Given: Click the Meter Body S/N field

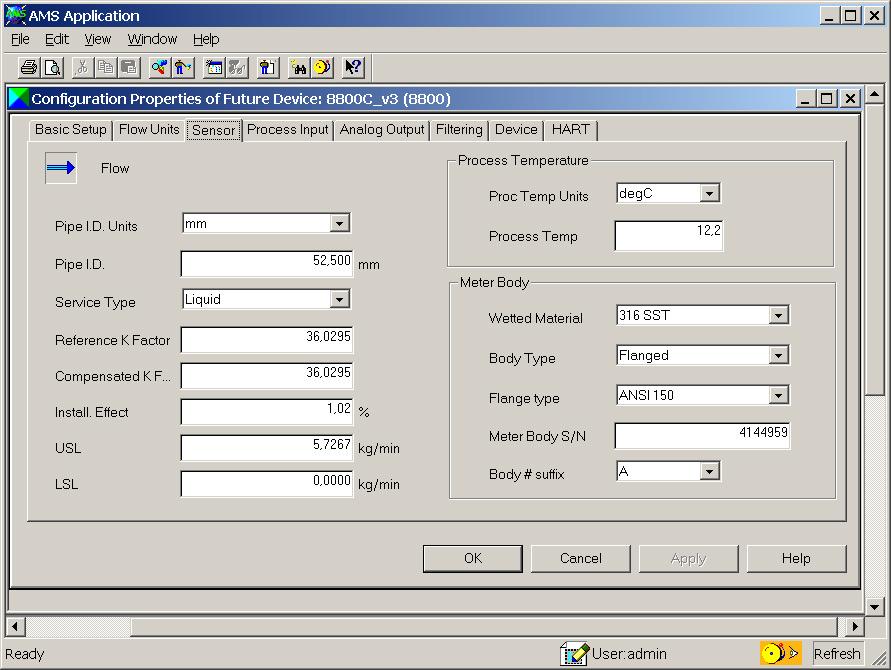Looking at the screenshot, I should pos(702,436).
